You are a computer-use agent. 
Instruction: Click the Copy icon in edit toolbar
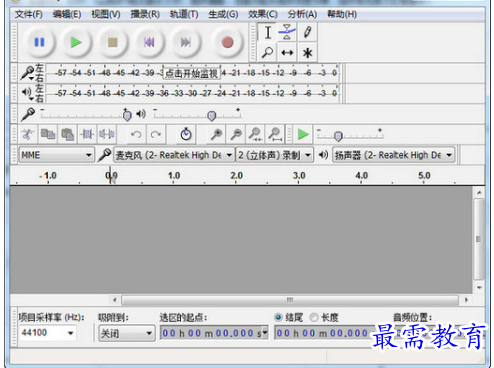[x=48, y=134]
